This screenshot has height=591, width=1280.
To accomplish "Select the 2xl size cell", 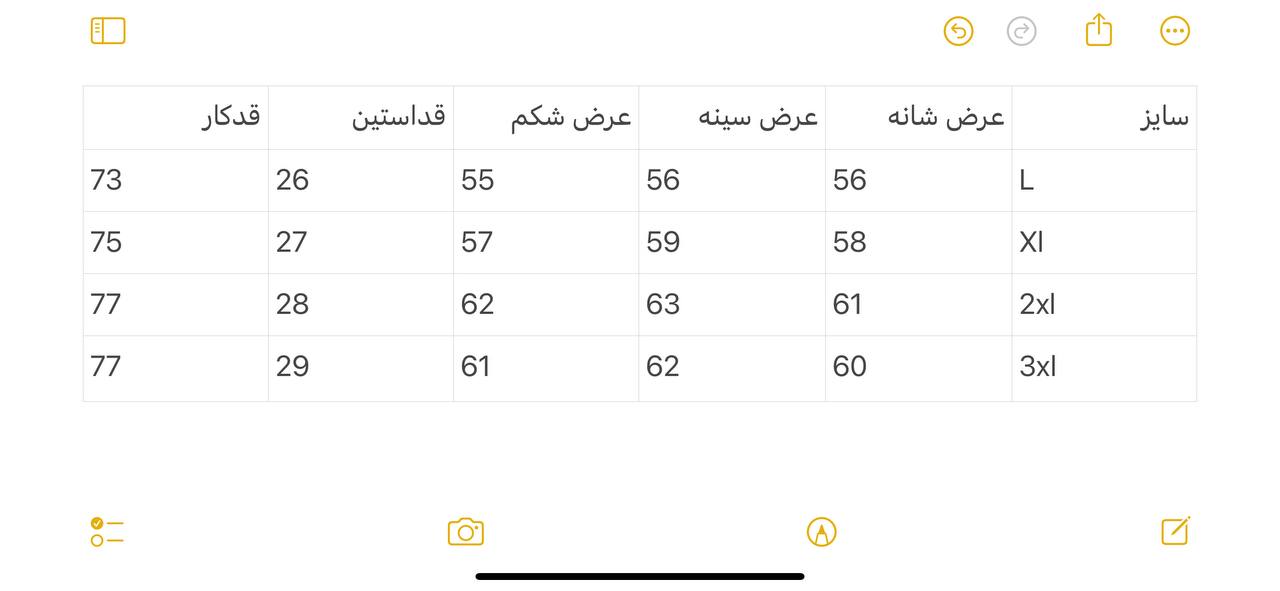I will pyautogui.click(x=1104, y=305).
